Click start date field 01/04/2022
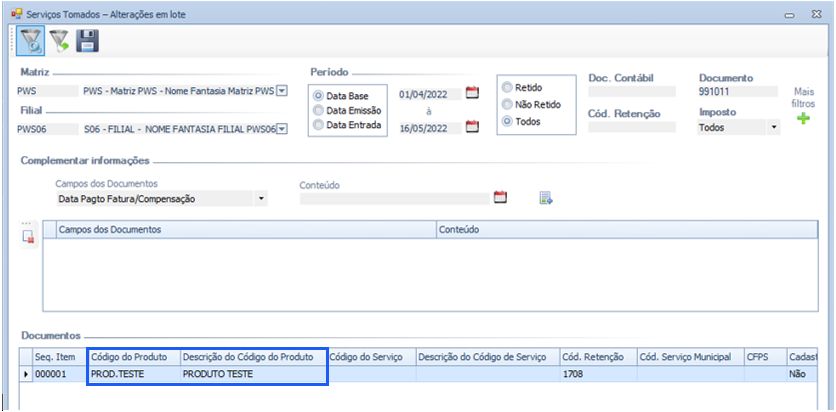 click(430, 94)
